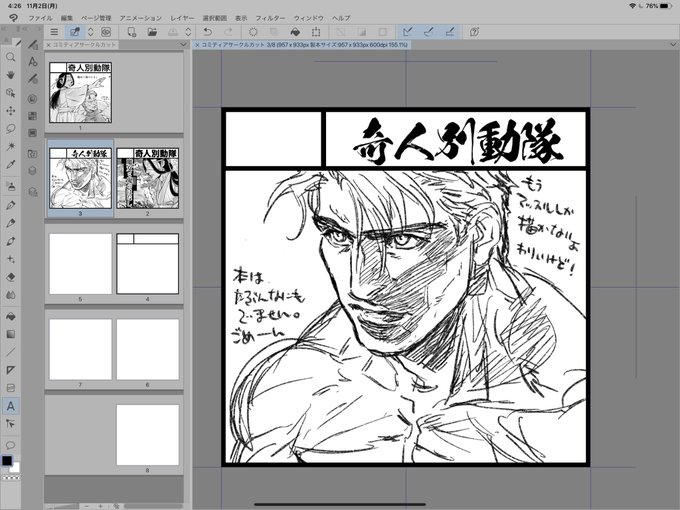Open blank page 8 thumbnail

(x=147, y=435)
